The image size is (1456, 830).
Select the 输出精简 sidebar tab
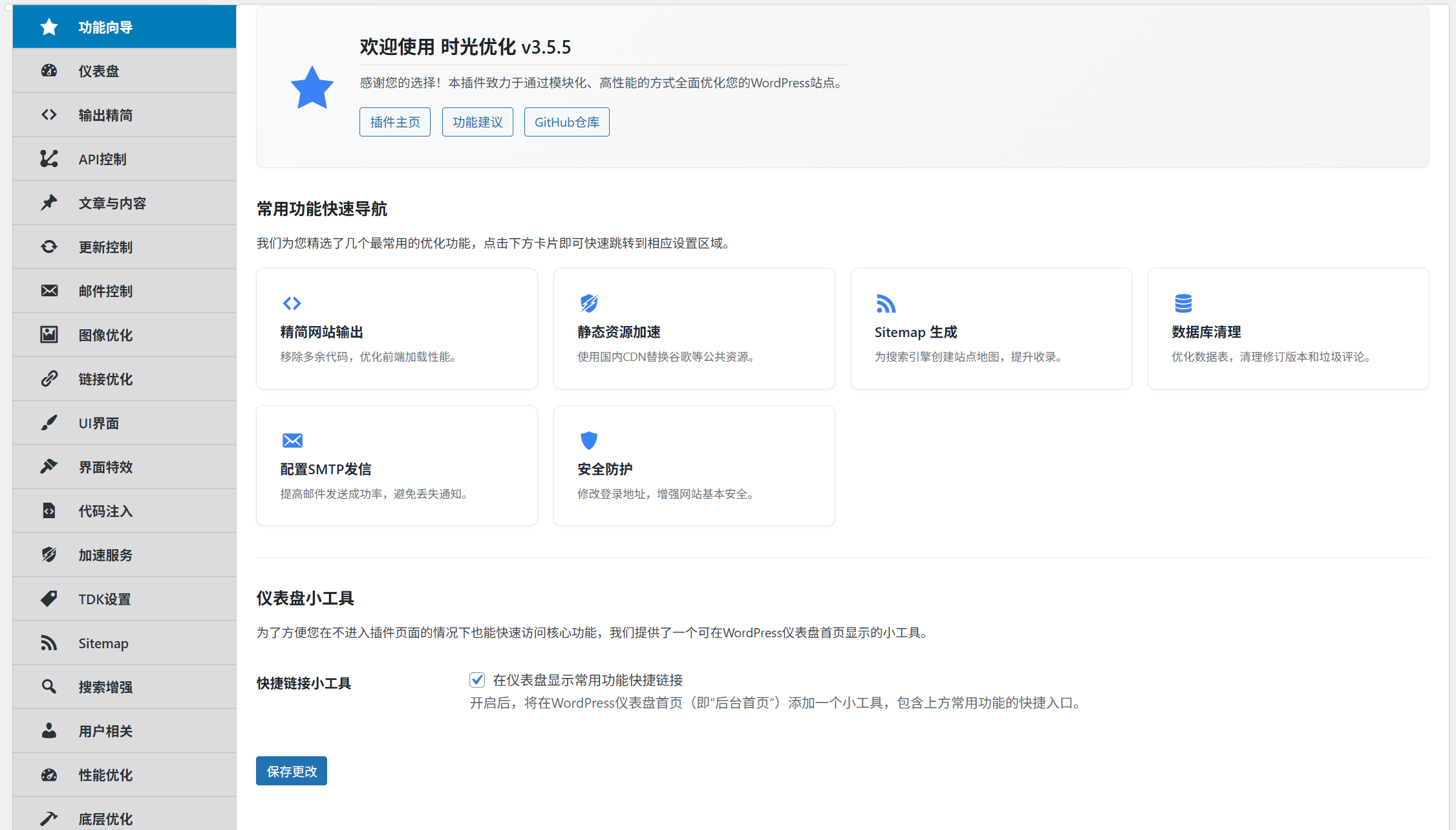124,115
